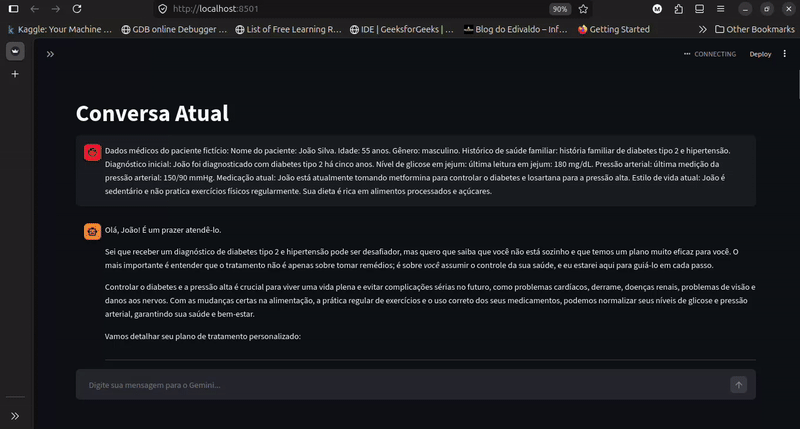Click the CONNECTING status indicator
The image size is (800, 429).
pyautogui.click(x=710, y=54)
